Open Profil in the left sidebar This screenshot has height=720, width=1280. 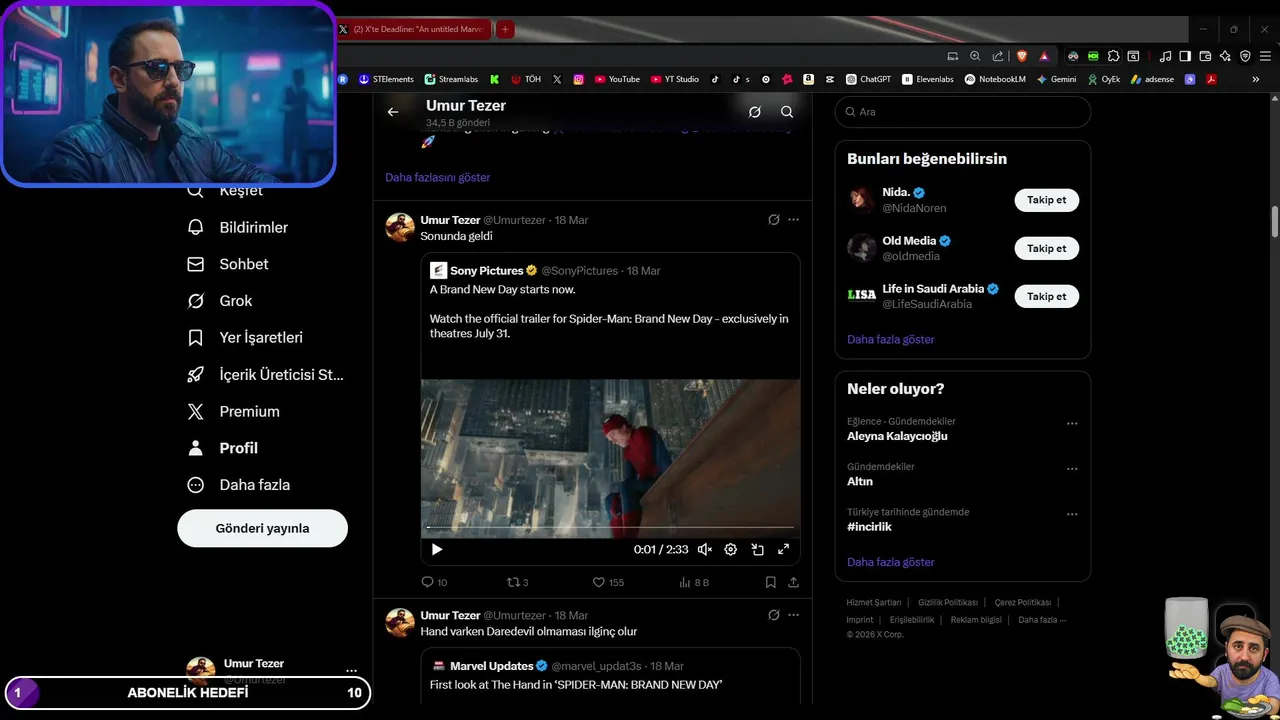(x=223, y=448)
